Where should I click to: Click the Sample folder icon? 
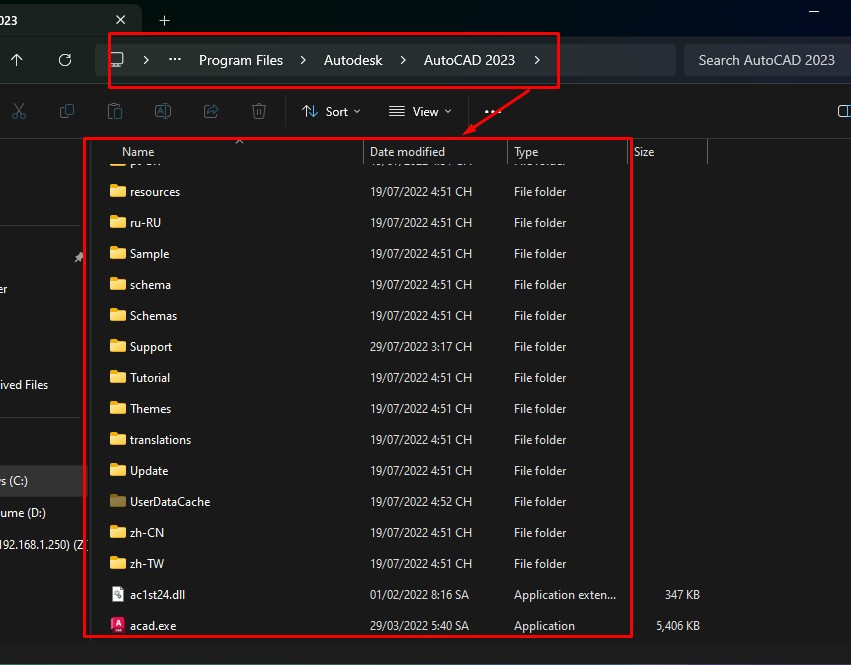118,253
